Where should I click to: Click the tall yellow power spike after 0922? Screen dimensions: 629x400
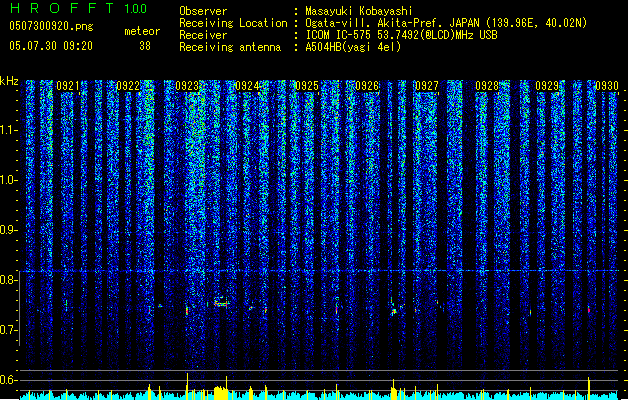(187, 386)
